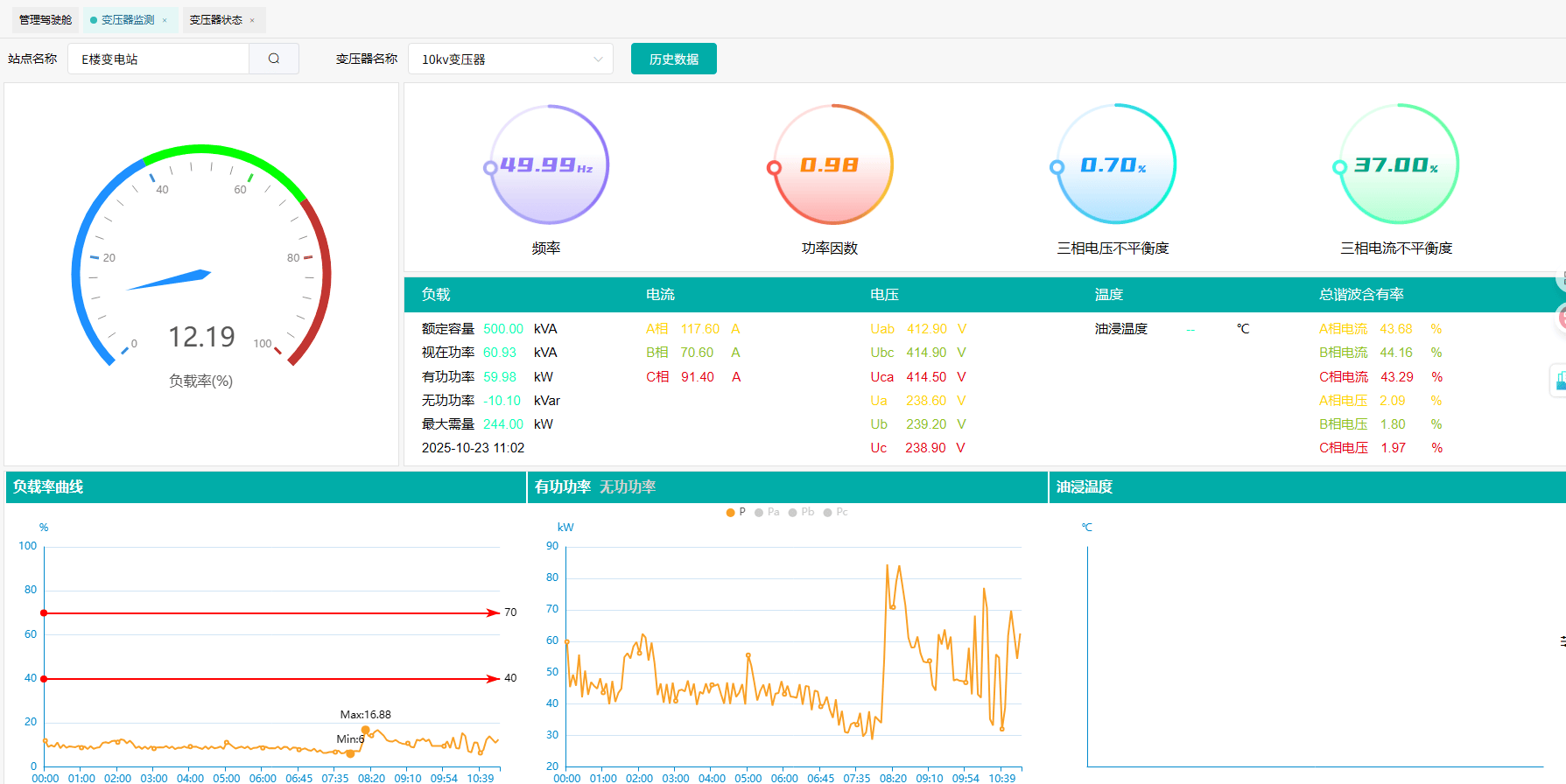The width and height of the screenshot is (1566, 784).
Task: Switch to 变压器状态 tab
Action: (x=215, y=20)
